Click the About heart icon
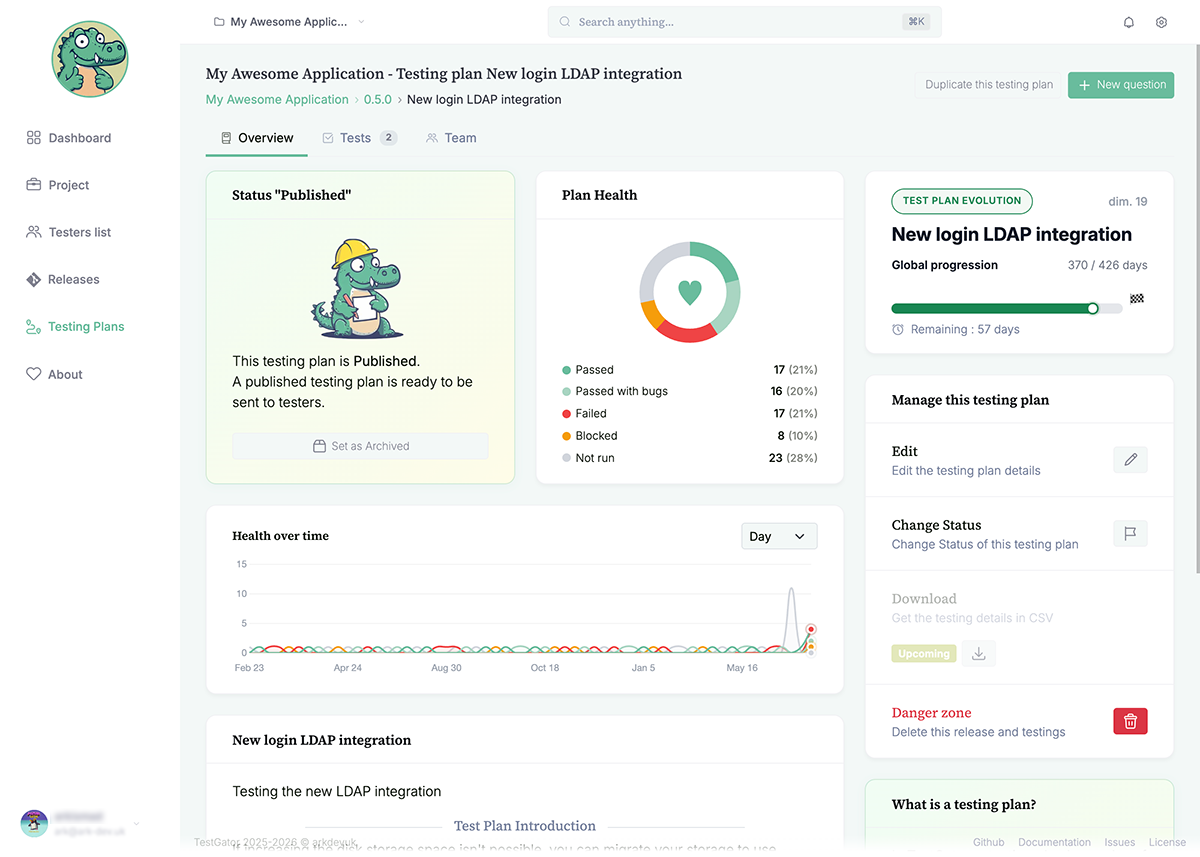The height and width of the screenshot is (857, 1200). tap(34, 374)
